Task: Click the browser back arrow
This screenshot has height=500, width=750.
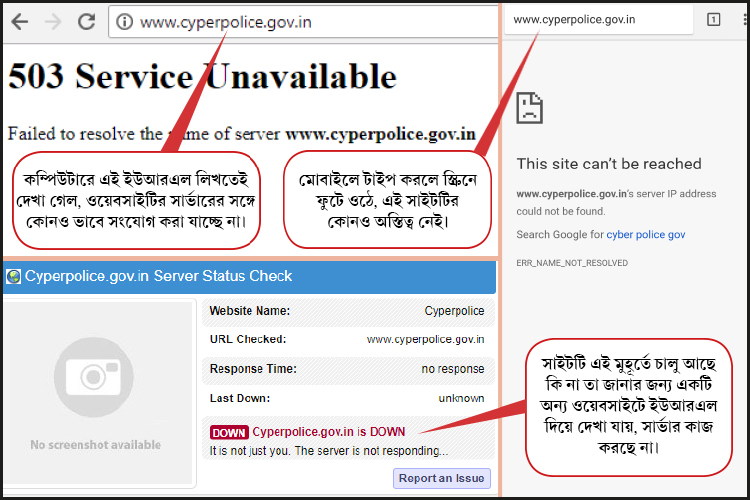Action: tap(21, 21)
